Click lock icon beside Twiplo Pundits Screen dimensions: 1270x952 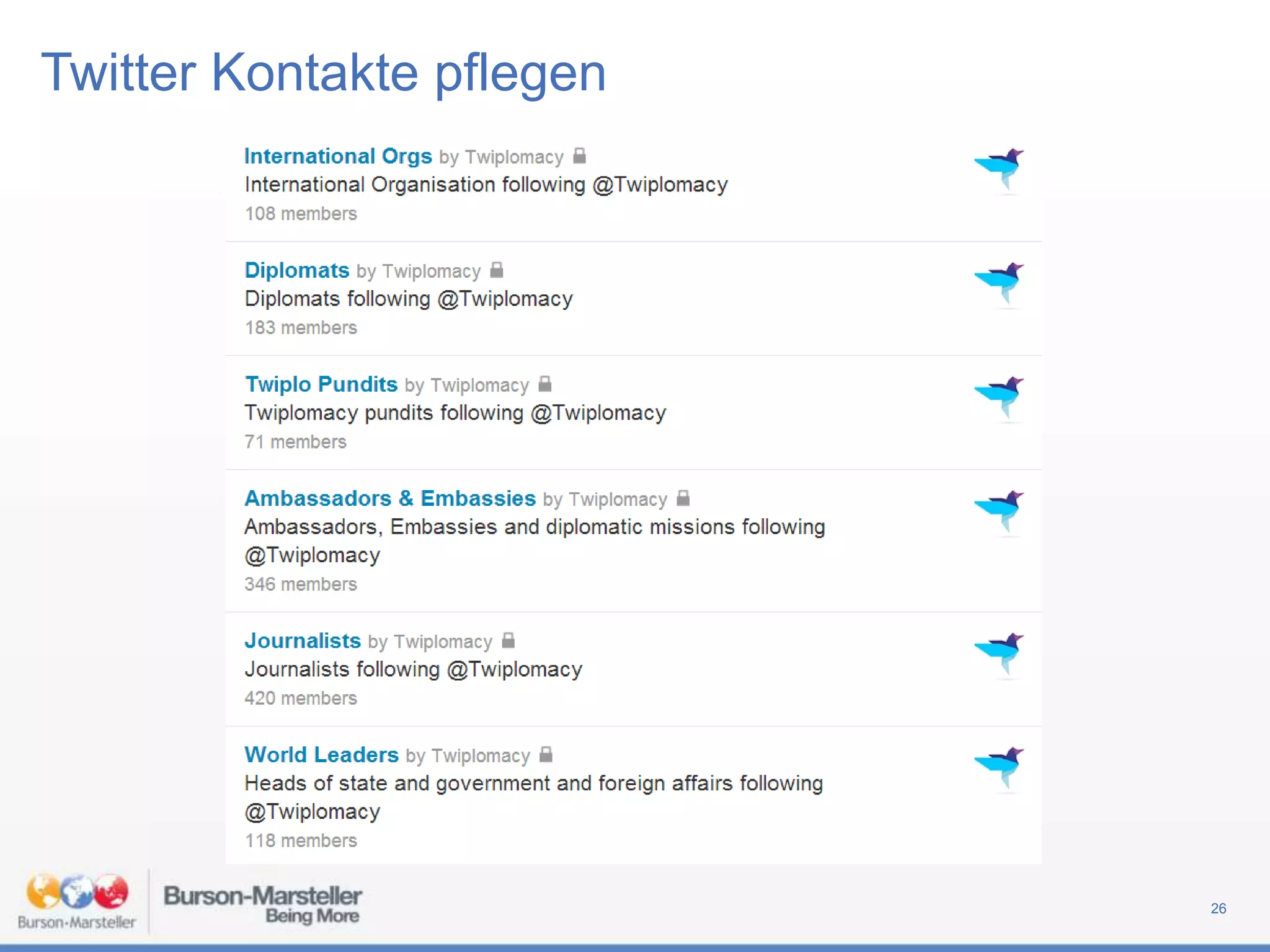pos(545,384)
